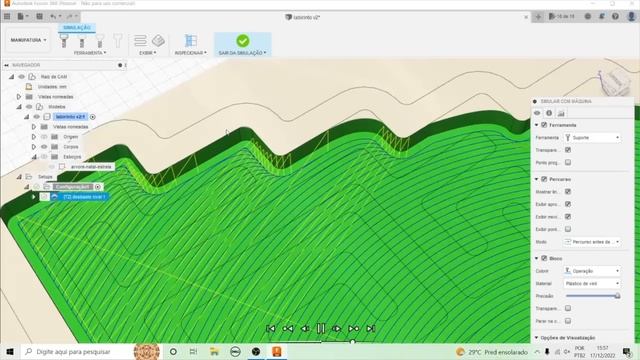Open the FERRAMENTA dropdown menu
The image size is (640, 360).
point(90,53)
